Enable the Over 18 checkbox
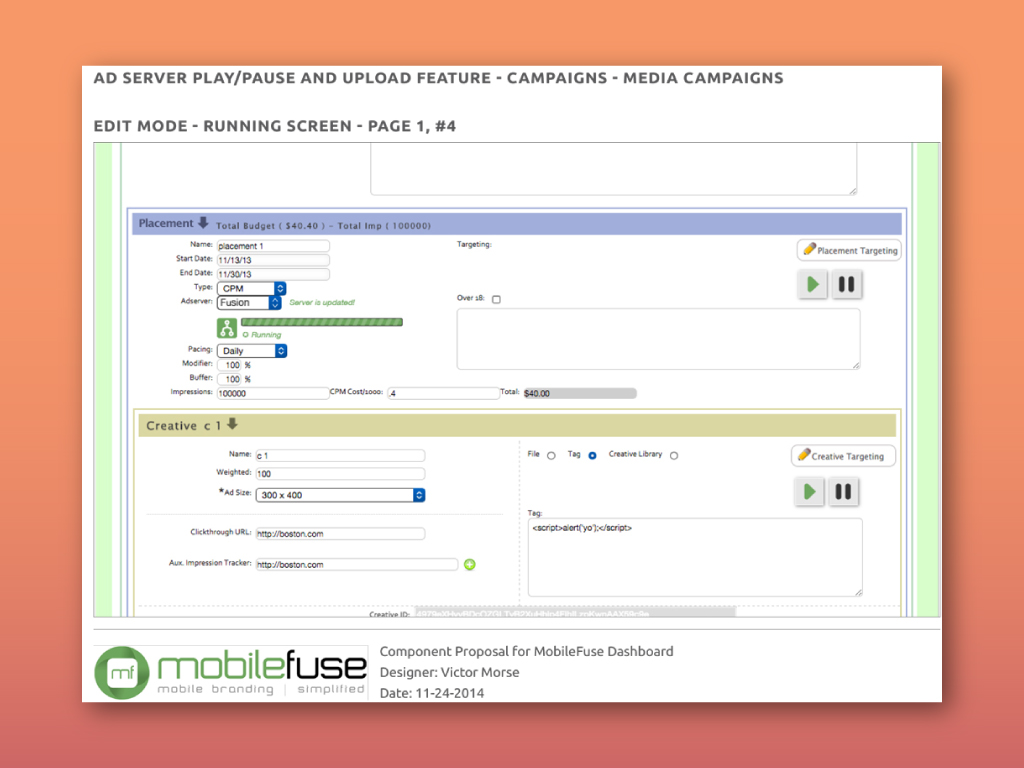This screenshot has height=768, width=1024. pos(496,299)
